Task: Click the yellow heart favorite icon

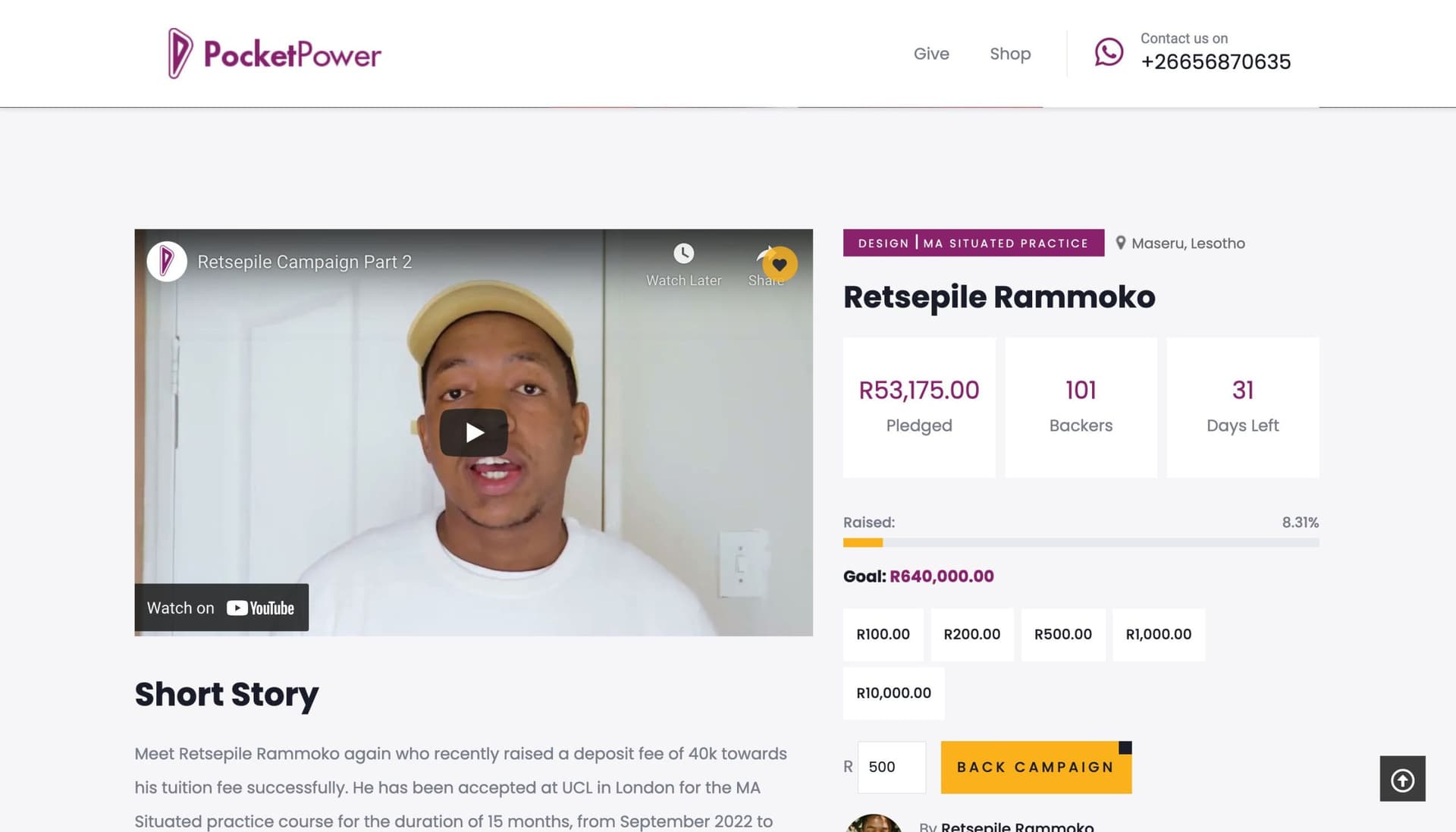Action: point(780,265)
